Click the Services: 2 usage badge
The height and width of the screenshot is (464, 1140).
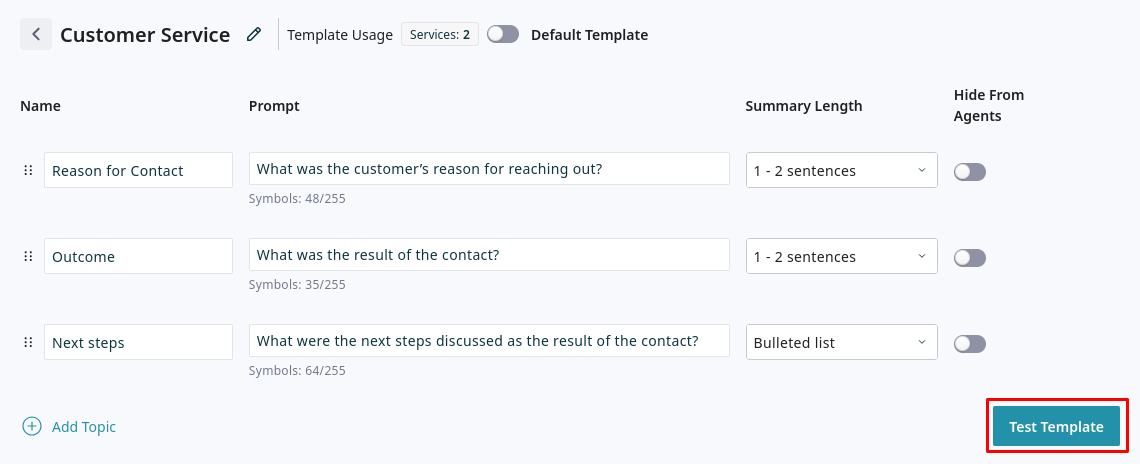pos(440,35)
